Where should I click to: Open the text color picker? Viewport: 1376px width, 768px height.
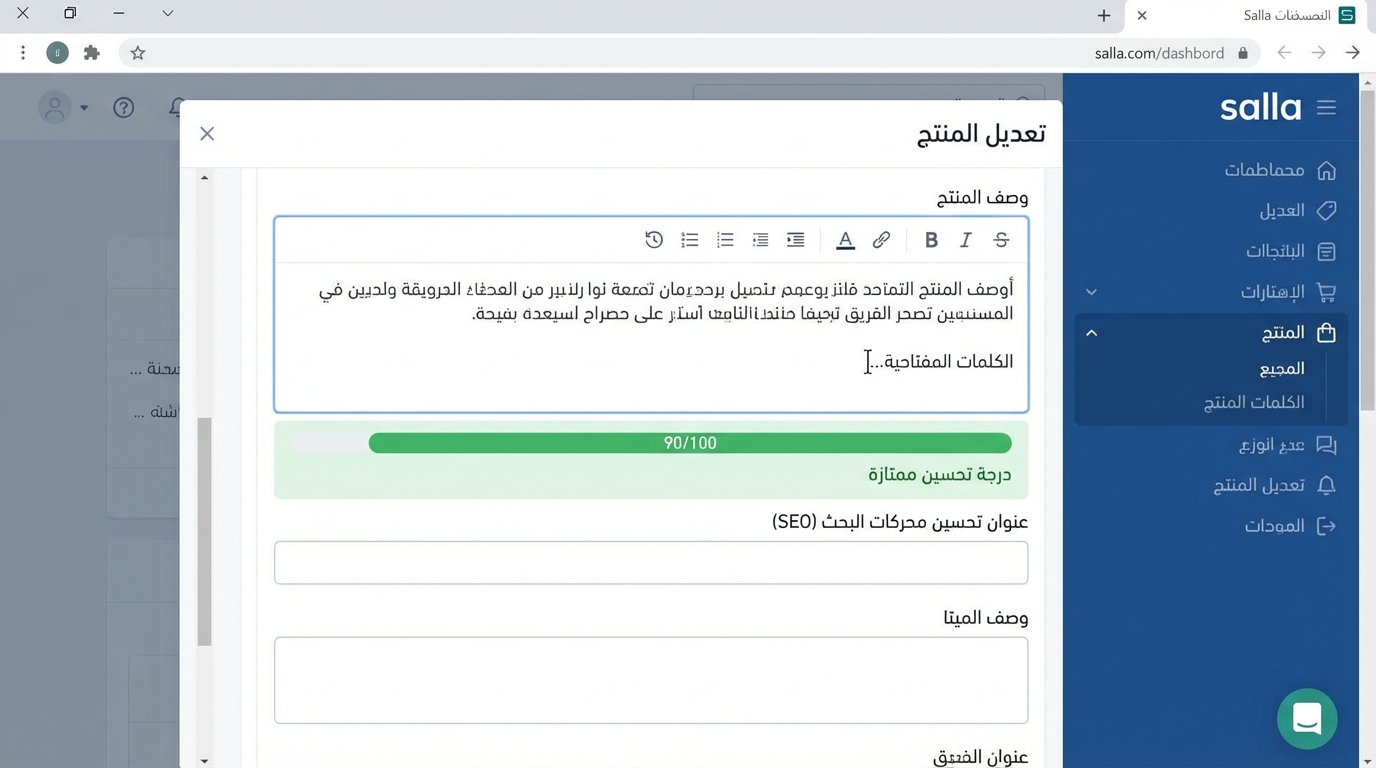pos(845,240)
